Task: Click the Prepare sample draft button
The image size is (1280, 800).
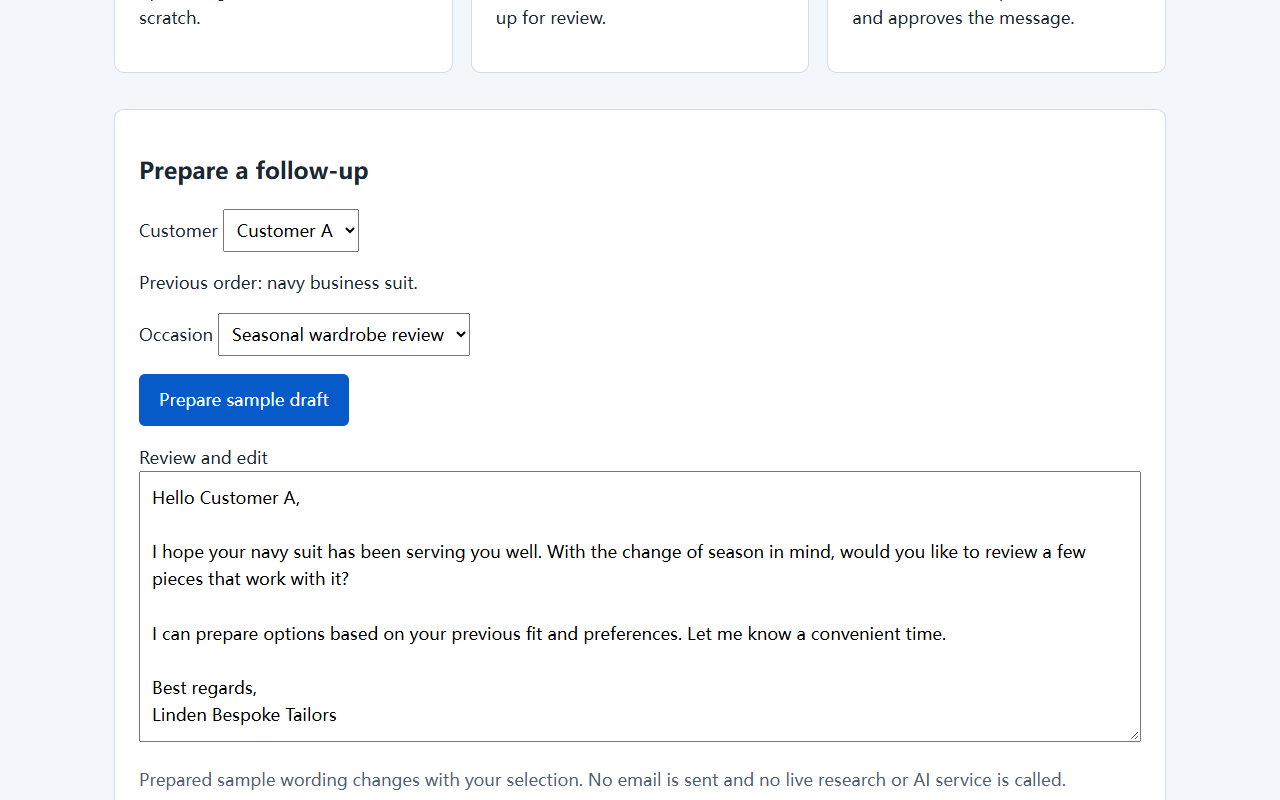Action: tap(244, 400)
